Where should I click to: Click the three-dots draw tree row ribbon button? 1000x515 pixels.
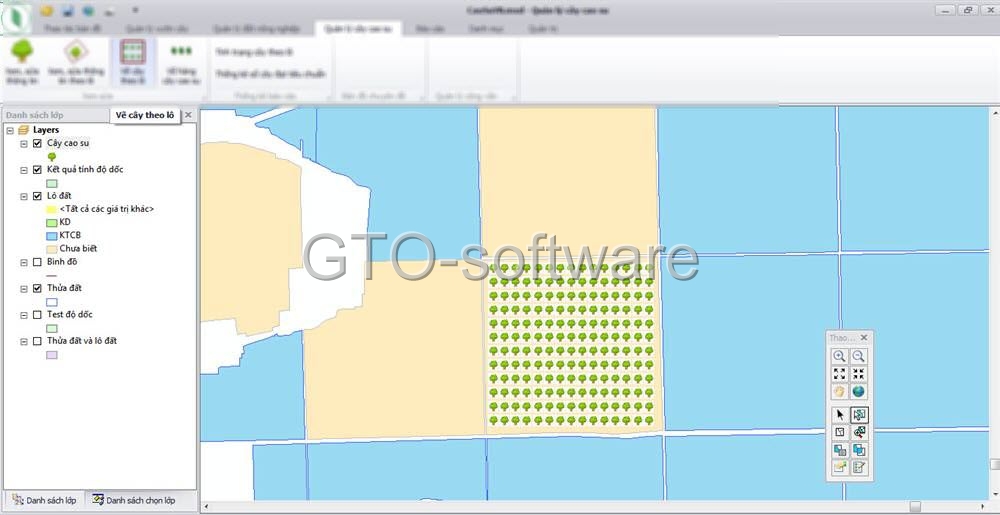(181, 62)
